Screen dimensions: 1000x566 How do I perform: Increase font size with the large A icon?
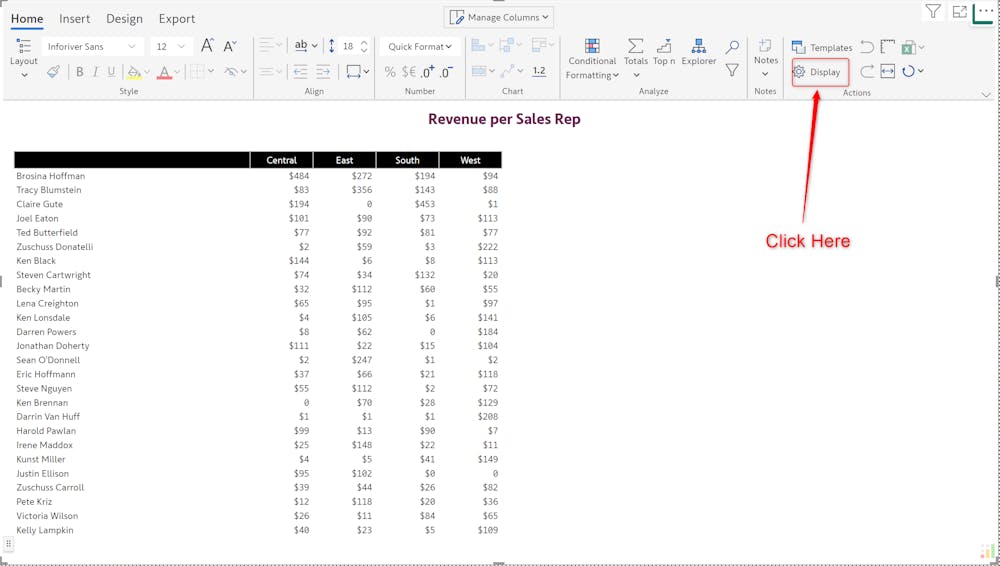click(207, 46)
